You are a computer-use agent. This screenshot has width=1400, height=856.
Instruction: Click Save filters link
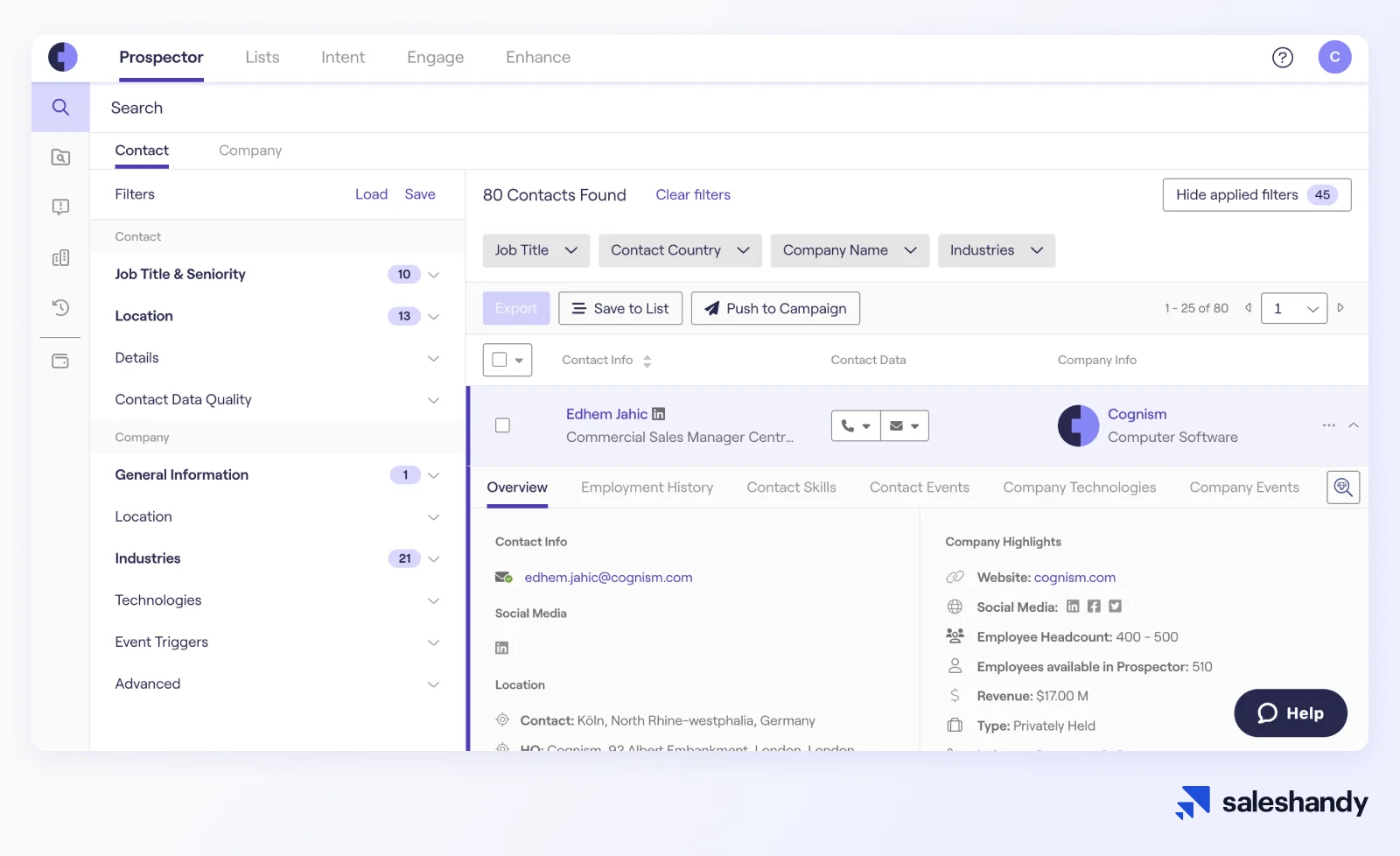click(x=420, y=194)
